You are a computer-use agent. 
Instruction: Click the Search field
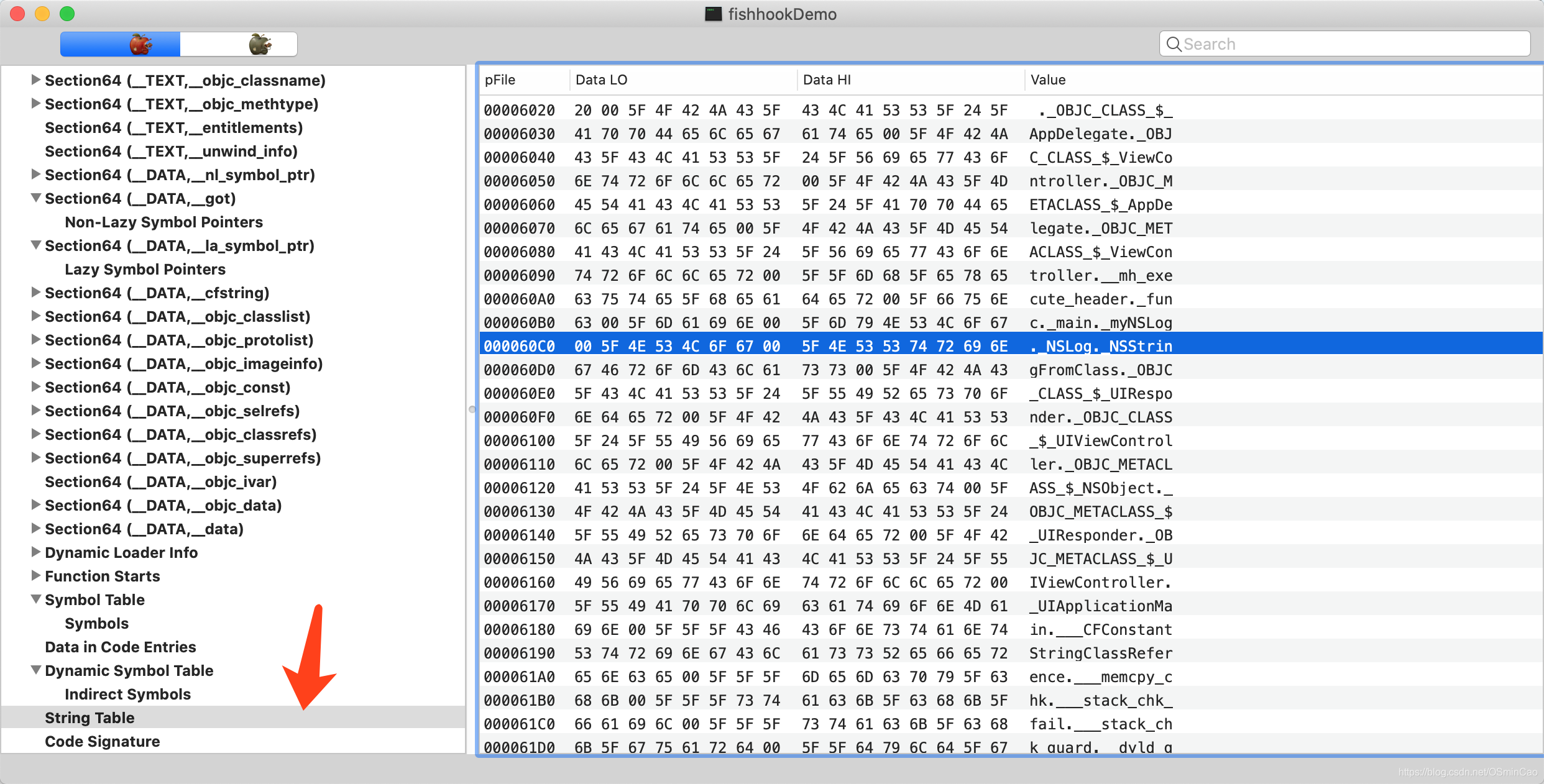tap(1344, 44)
